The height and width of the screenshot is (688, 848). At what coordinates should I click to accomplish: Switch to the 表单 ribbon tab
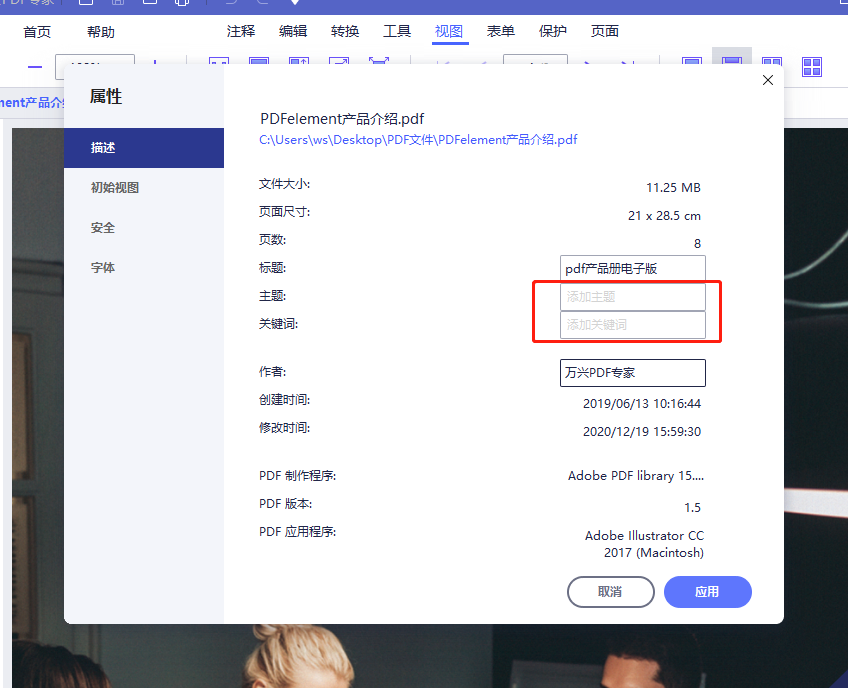(x=500, y=31)
